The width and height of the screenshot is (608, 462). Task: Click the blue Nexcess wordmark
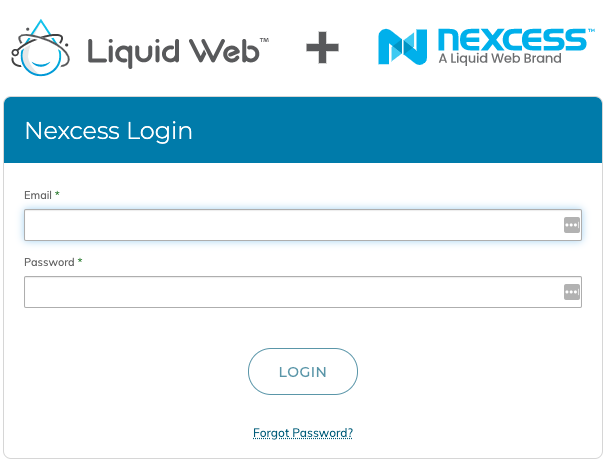512,40
